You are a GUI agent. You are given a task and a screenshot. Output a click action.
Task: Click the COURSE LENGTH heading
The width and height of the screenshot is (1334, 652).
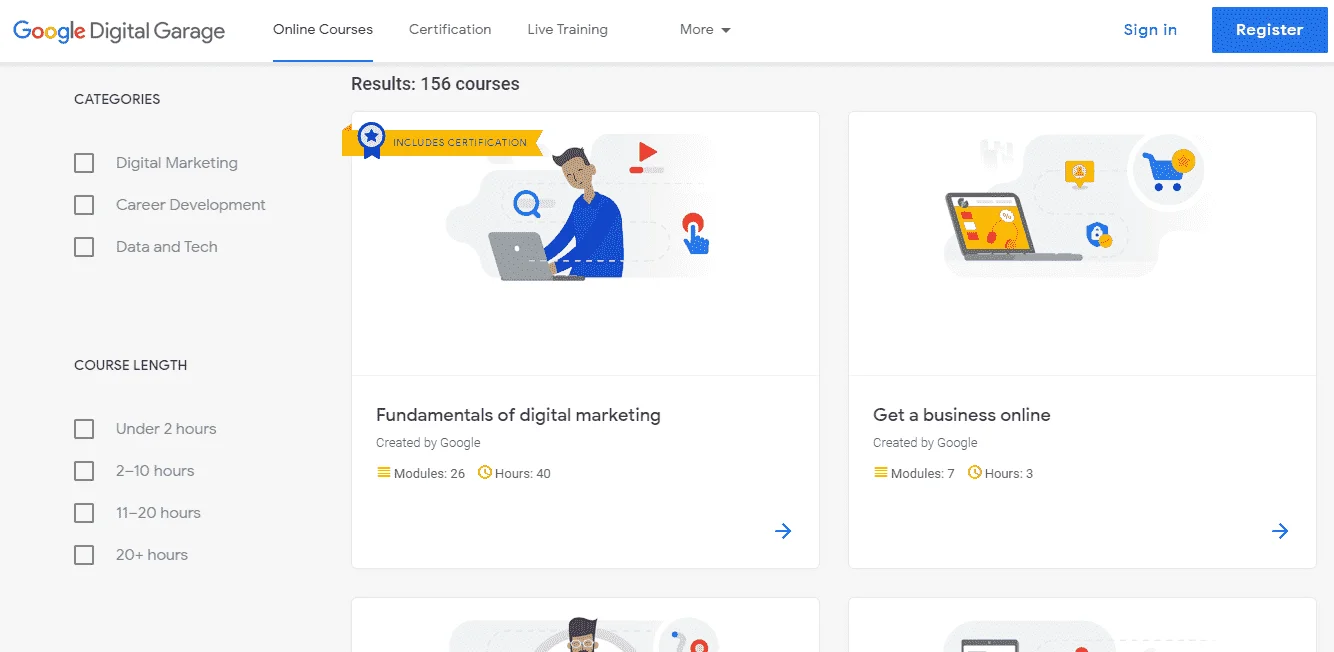pyautogui.click(x=131, y=365)
